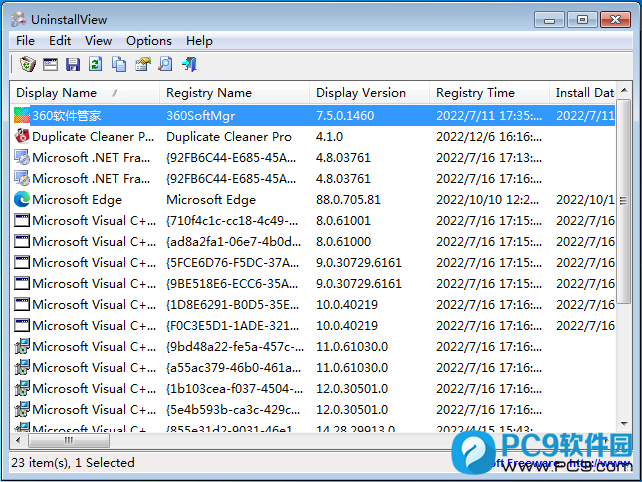Click the 360软件管家 row icon
Image resolution: width=642 pixels, height=482 pixels.
click(x=22, y=115)
